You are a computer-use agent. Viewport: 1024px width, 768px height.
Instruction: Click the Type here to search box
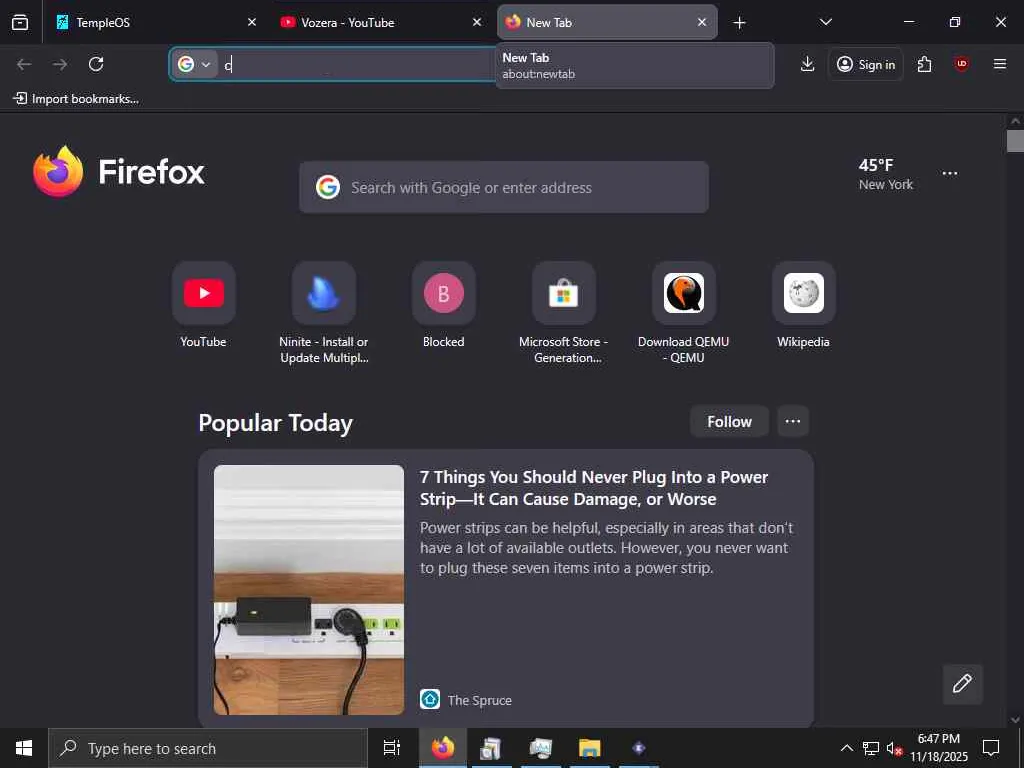click(x=208, y=748)
